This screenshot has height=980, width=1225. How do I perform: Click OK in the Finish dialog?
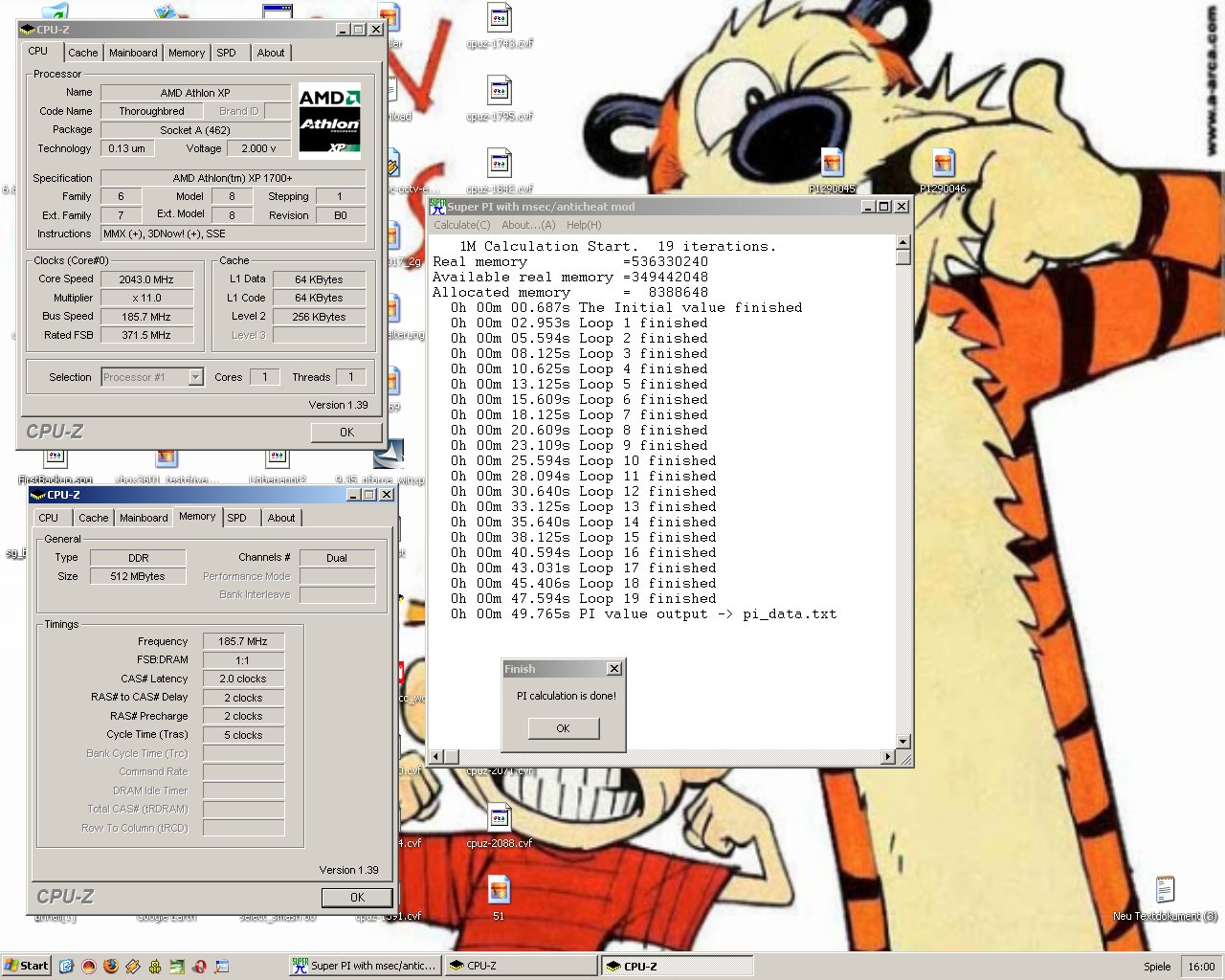pyautogui.click(x=564, y=728)
